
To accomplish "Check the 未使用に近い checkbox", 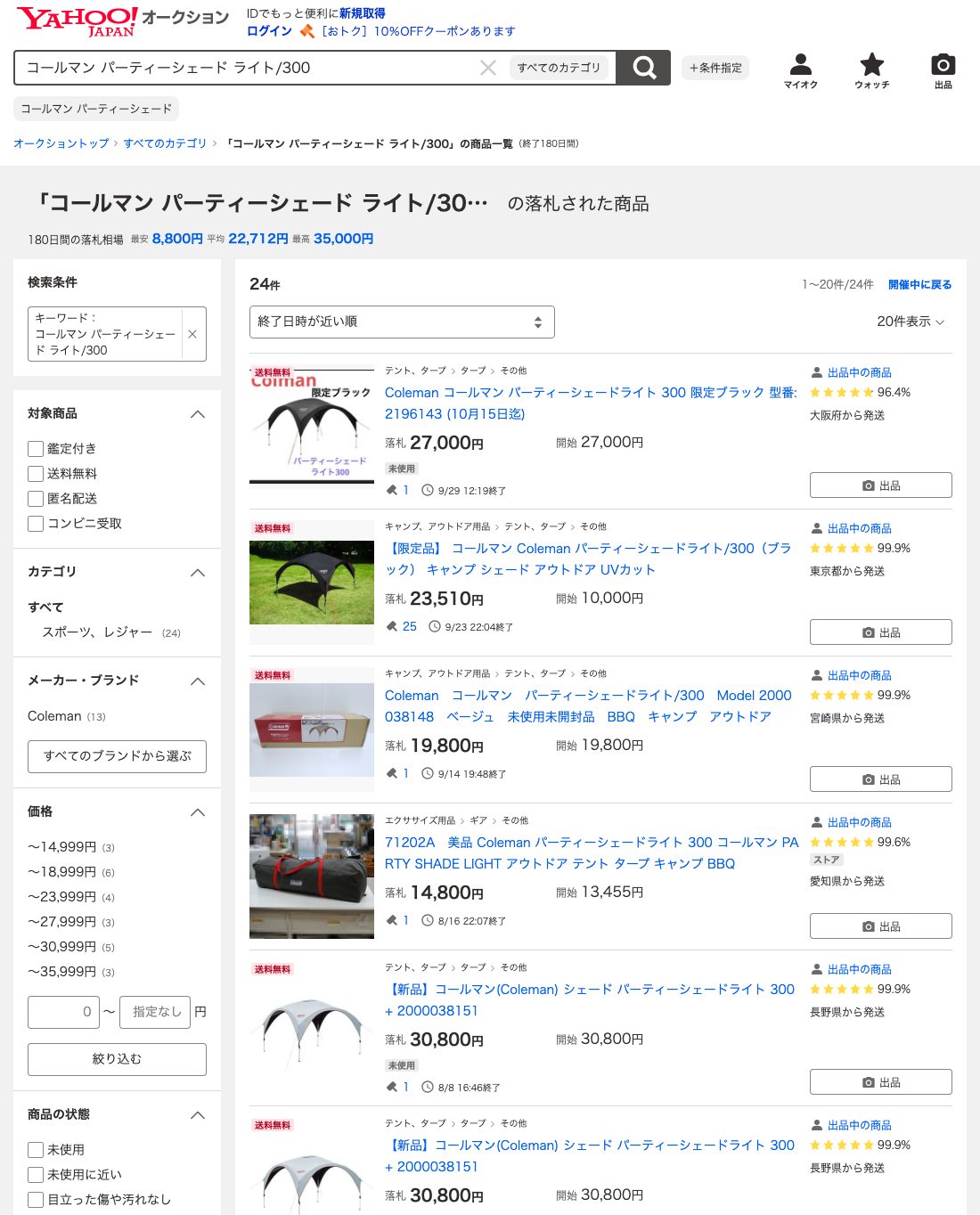I will (36, 1175).
